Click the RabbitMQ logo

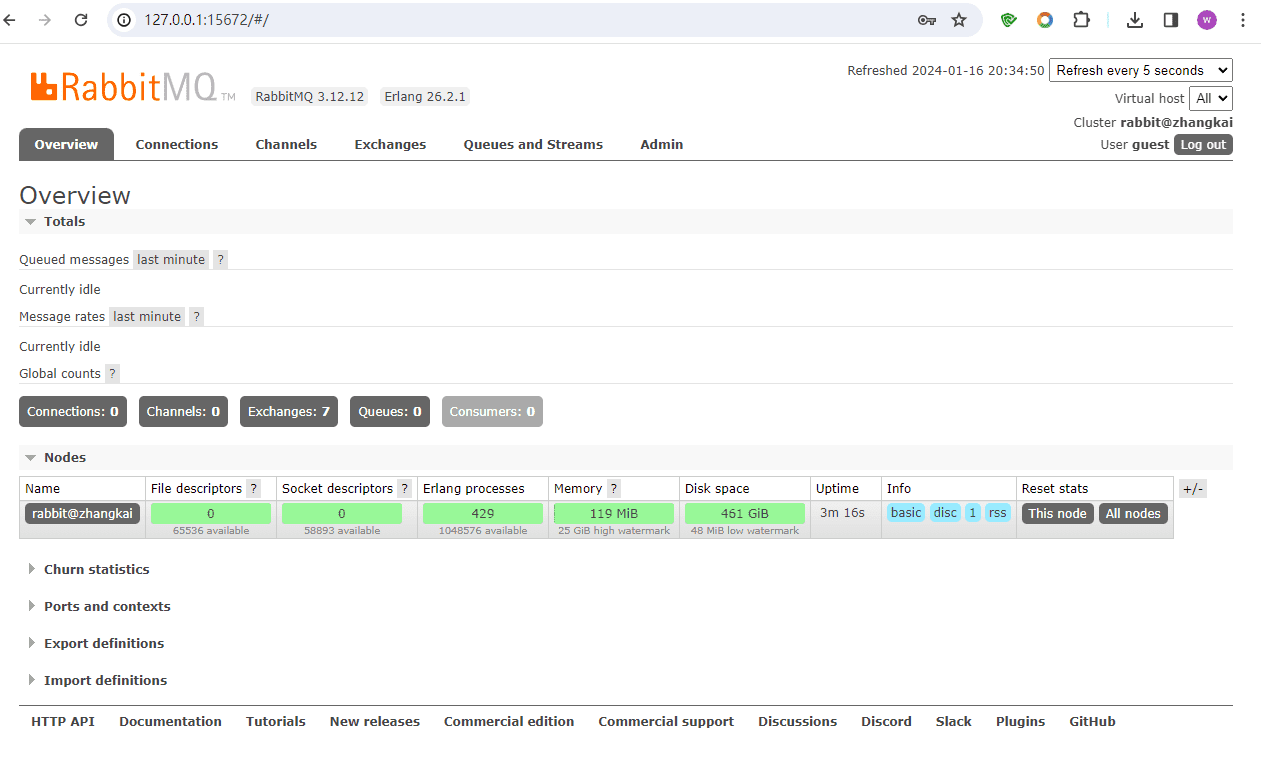tap(133, 87)
